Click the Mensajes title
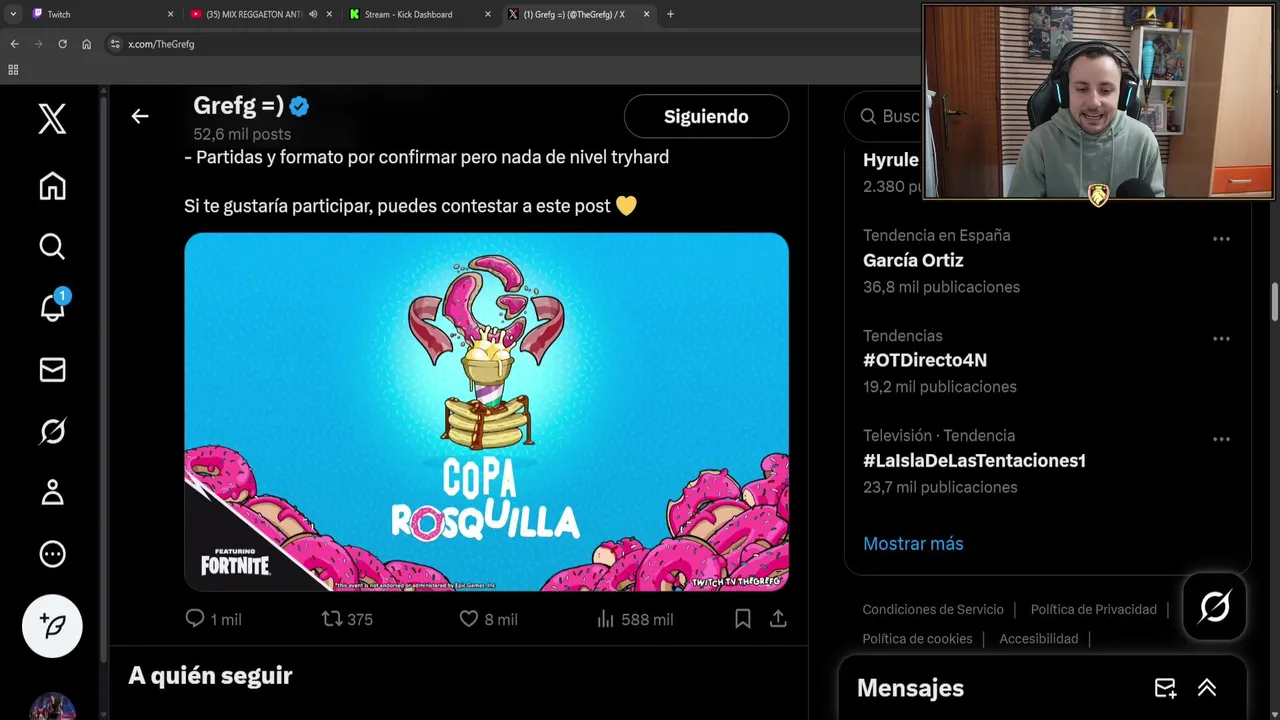 910,688
